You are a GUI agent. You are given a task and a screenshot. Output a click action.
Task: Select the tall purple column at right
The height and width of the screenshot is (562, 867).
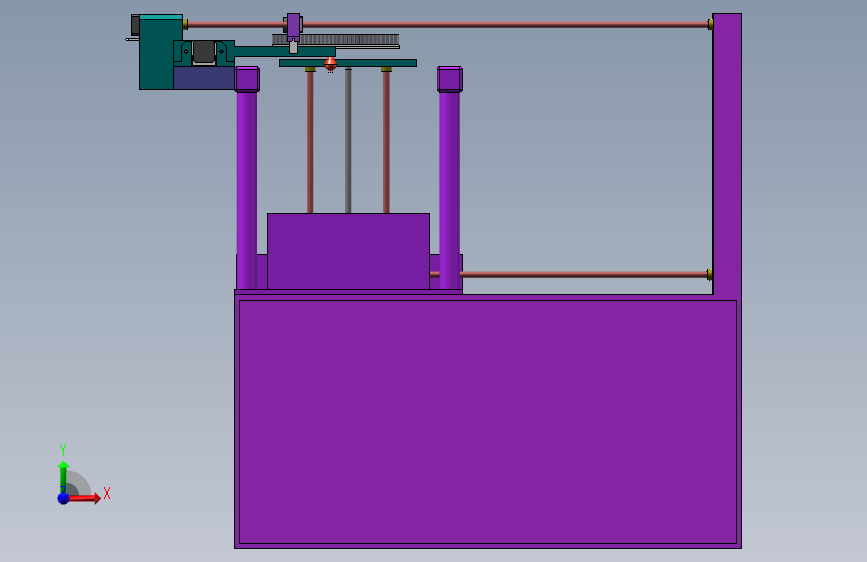(x=727, y=154)
